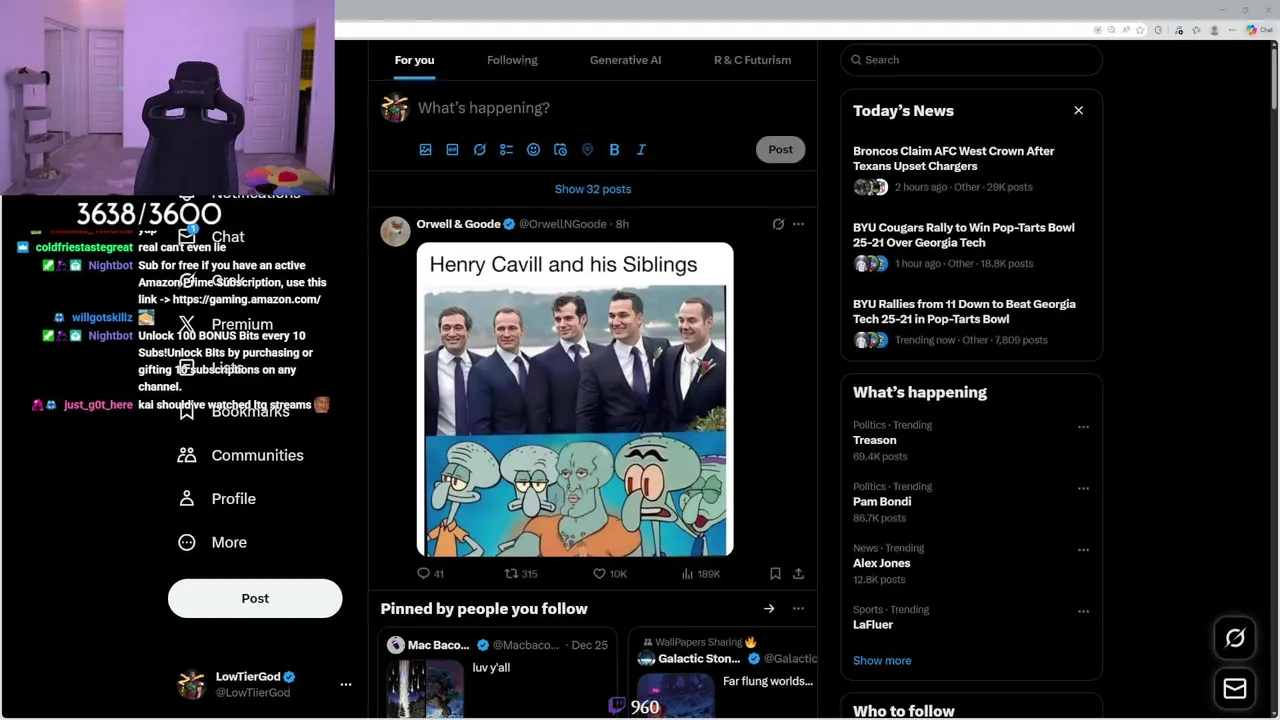The image size is (1280, 720).
Task: Click the Search field
Action: point(971,60)
